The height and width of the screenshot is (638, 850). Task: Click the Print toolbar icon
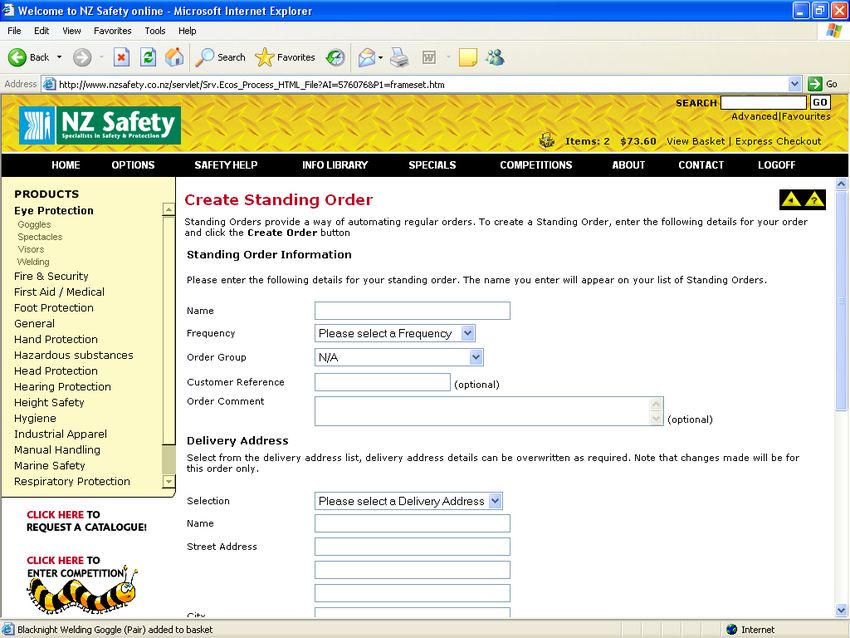[400, 57]
